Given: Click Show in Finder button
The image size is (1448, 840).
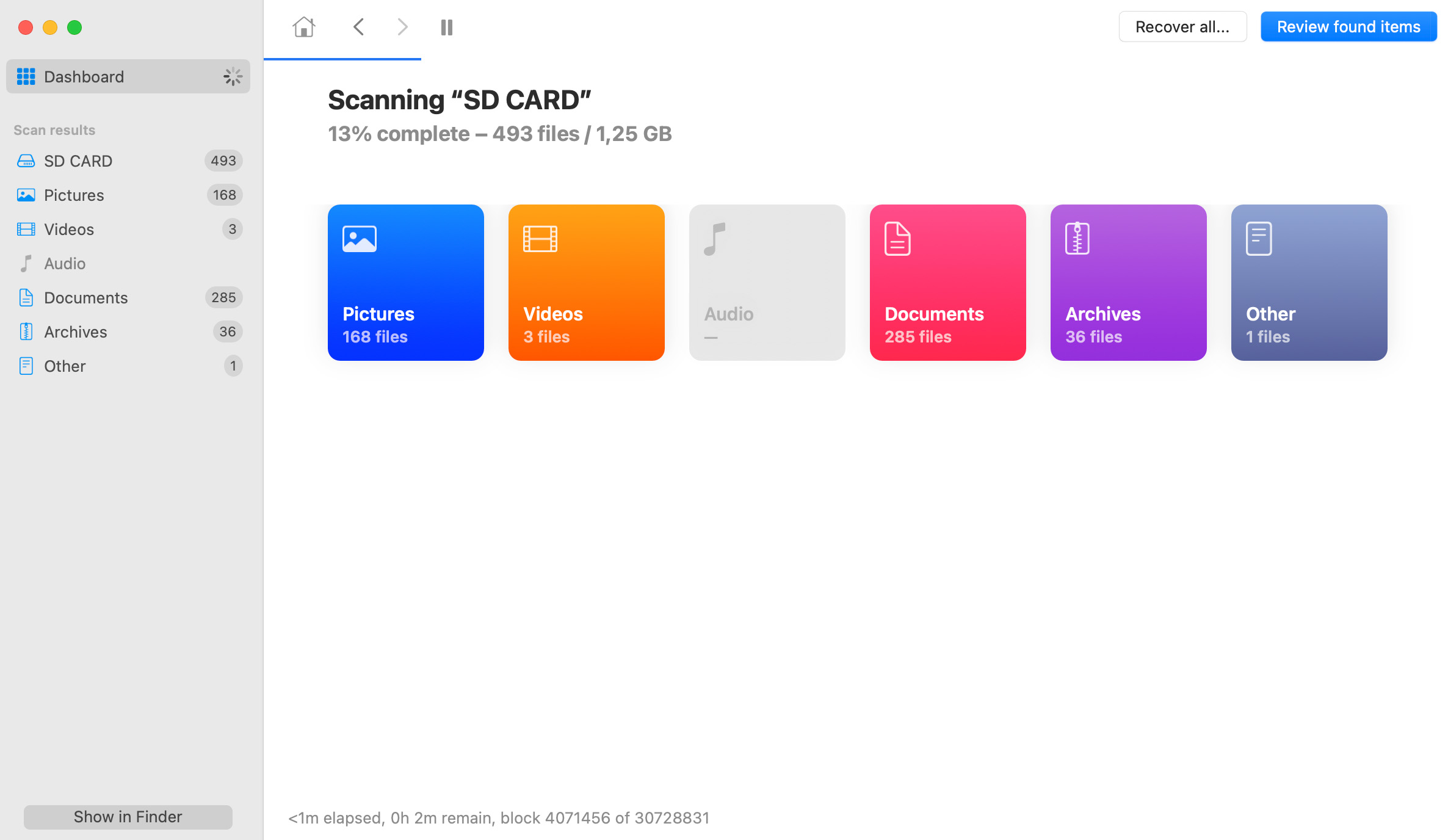Looking at the screenshot, I should pyautogui.click(x=127, y=817).
